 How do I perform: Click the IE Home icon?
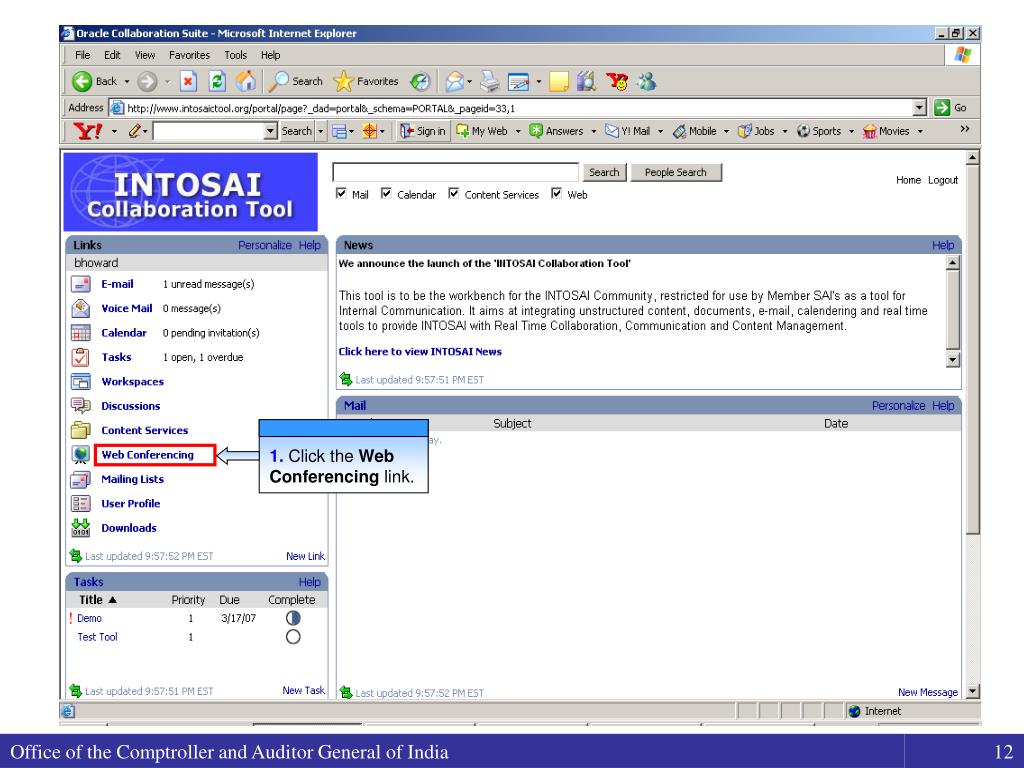coord(246,82)
